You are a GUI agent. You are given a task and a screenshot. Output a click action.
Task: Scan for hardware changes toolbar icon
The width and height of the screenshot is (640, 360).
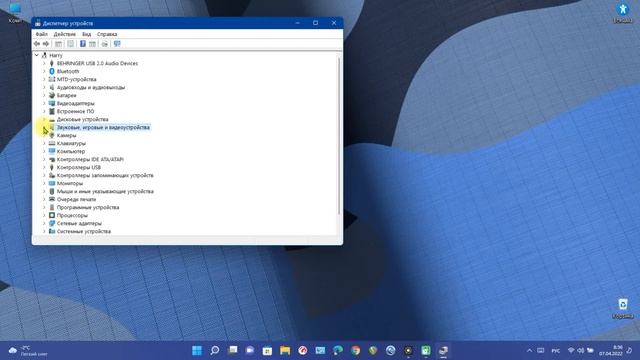tap(117, 44)
